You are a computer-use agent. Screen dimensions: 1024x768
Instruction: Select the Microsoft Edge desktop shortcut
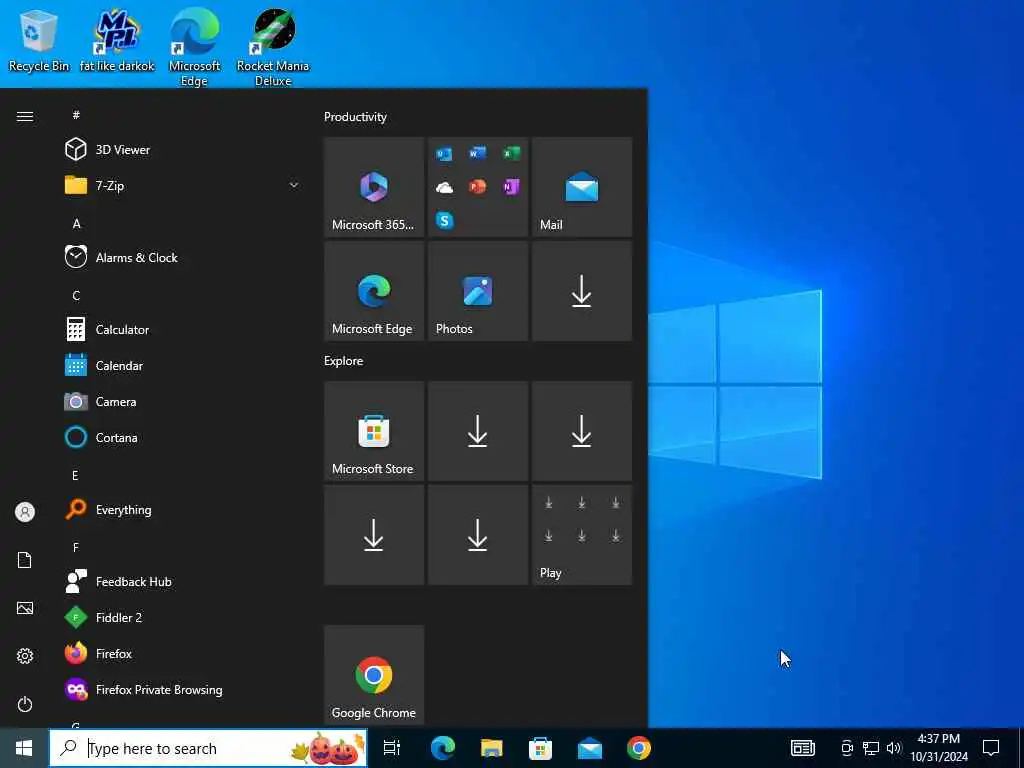point(195,48)
